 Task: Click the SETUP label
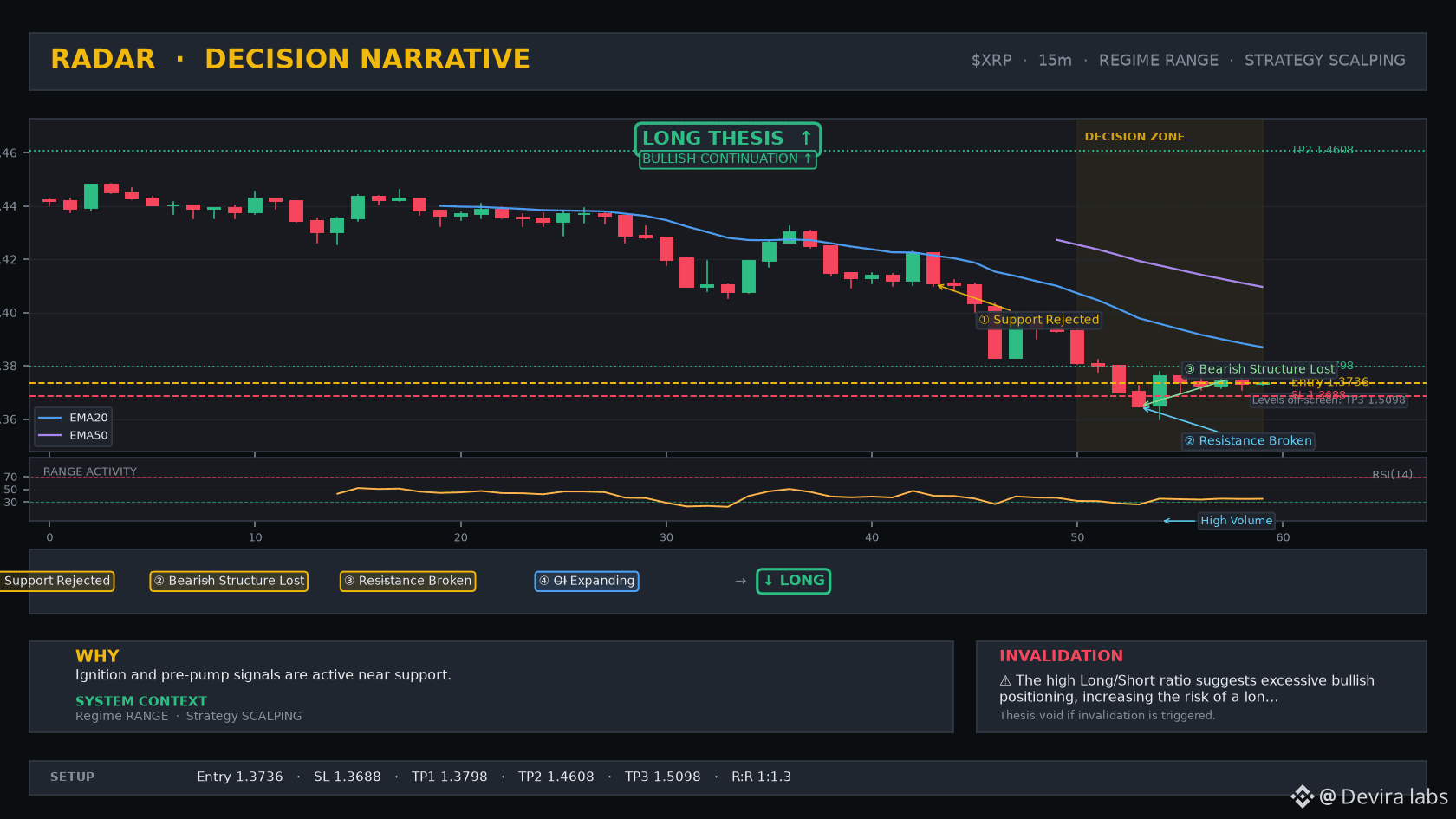[72, 777]
